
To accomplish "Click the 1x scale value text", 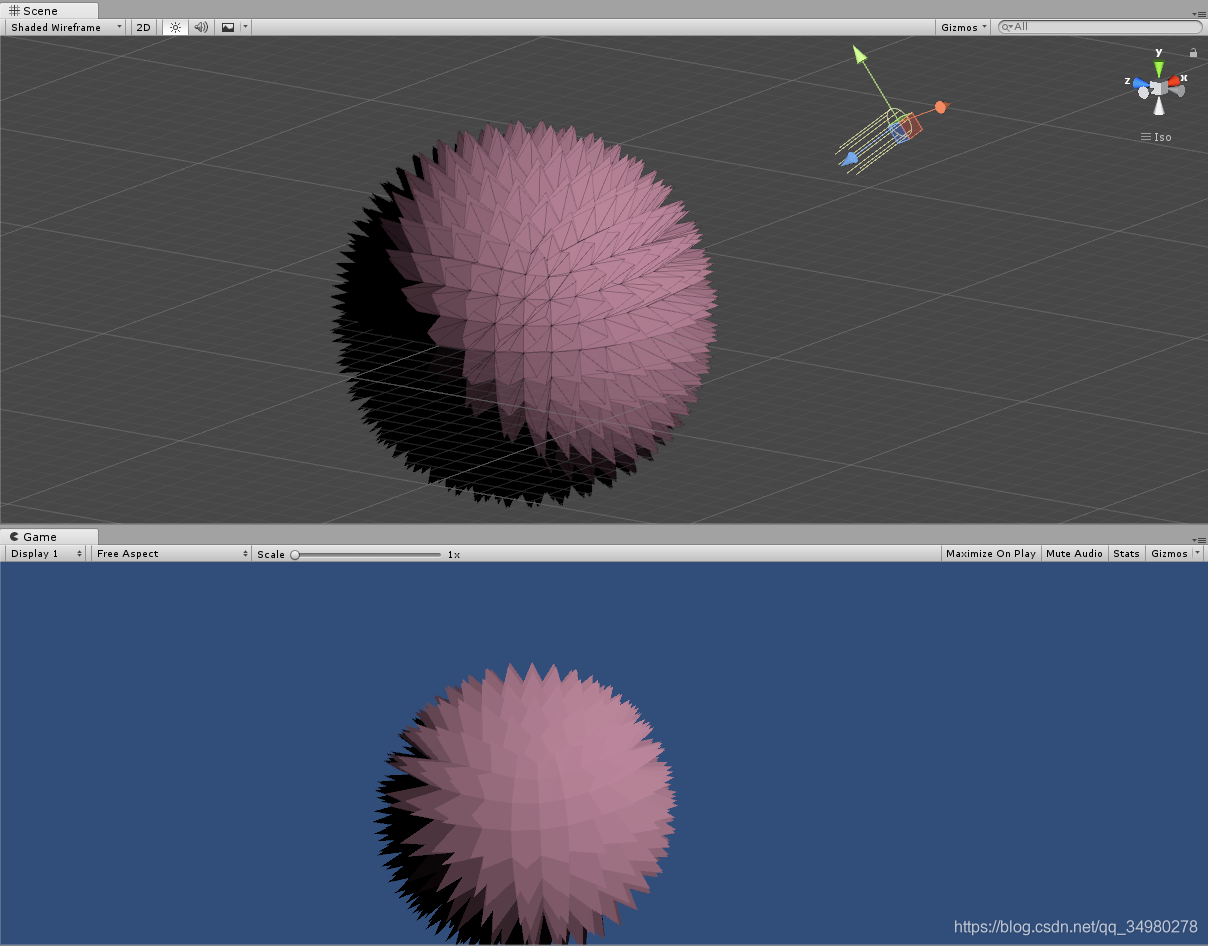I will point(454,554).
